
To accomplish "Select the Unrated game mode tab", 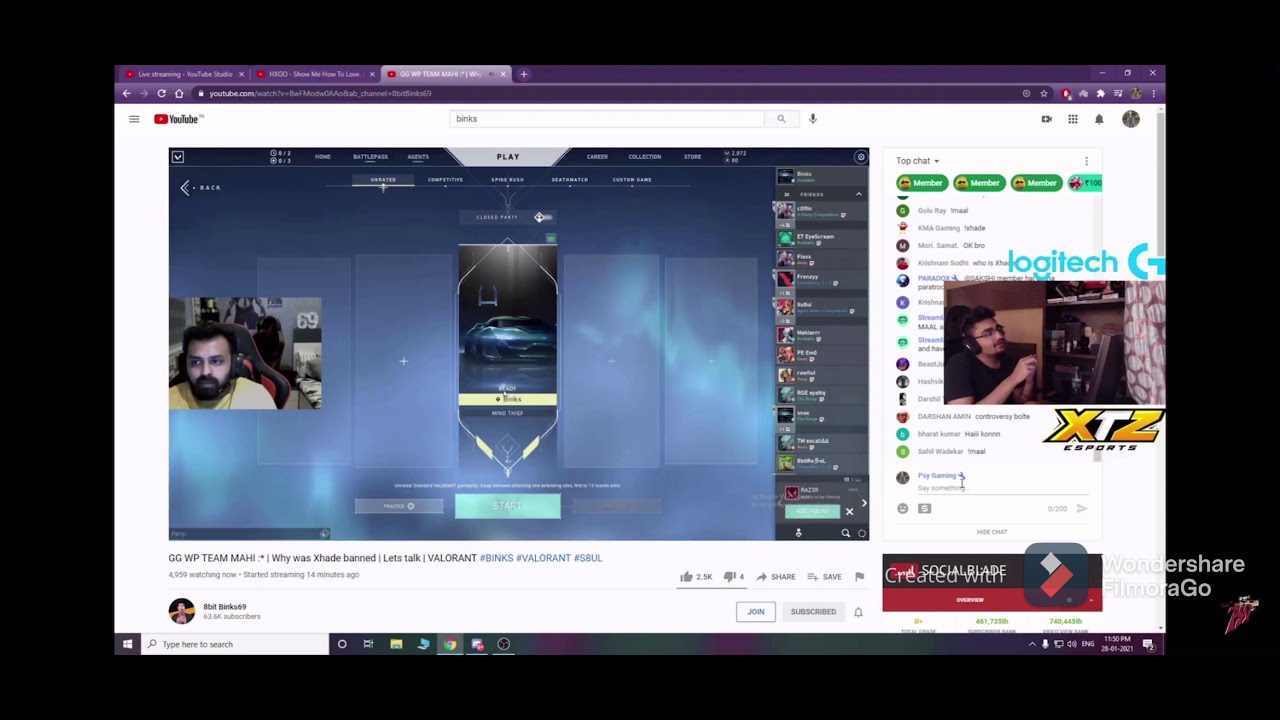I will [x=383, y=180].
